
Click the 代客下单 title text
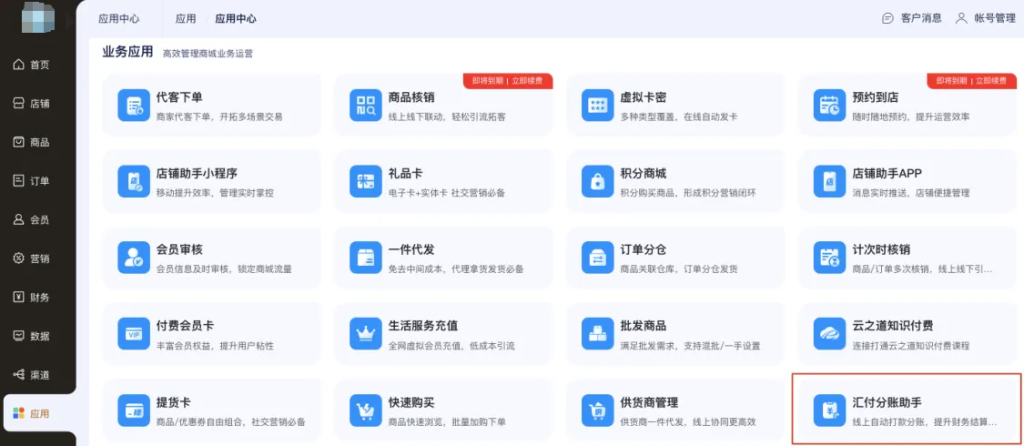click(180, 97)
